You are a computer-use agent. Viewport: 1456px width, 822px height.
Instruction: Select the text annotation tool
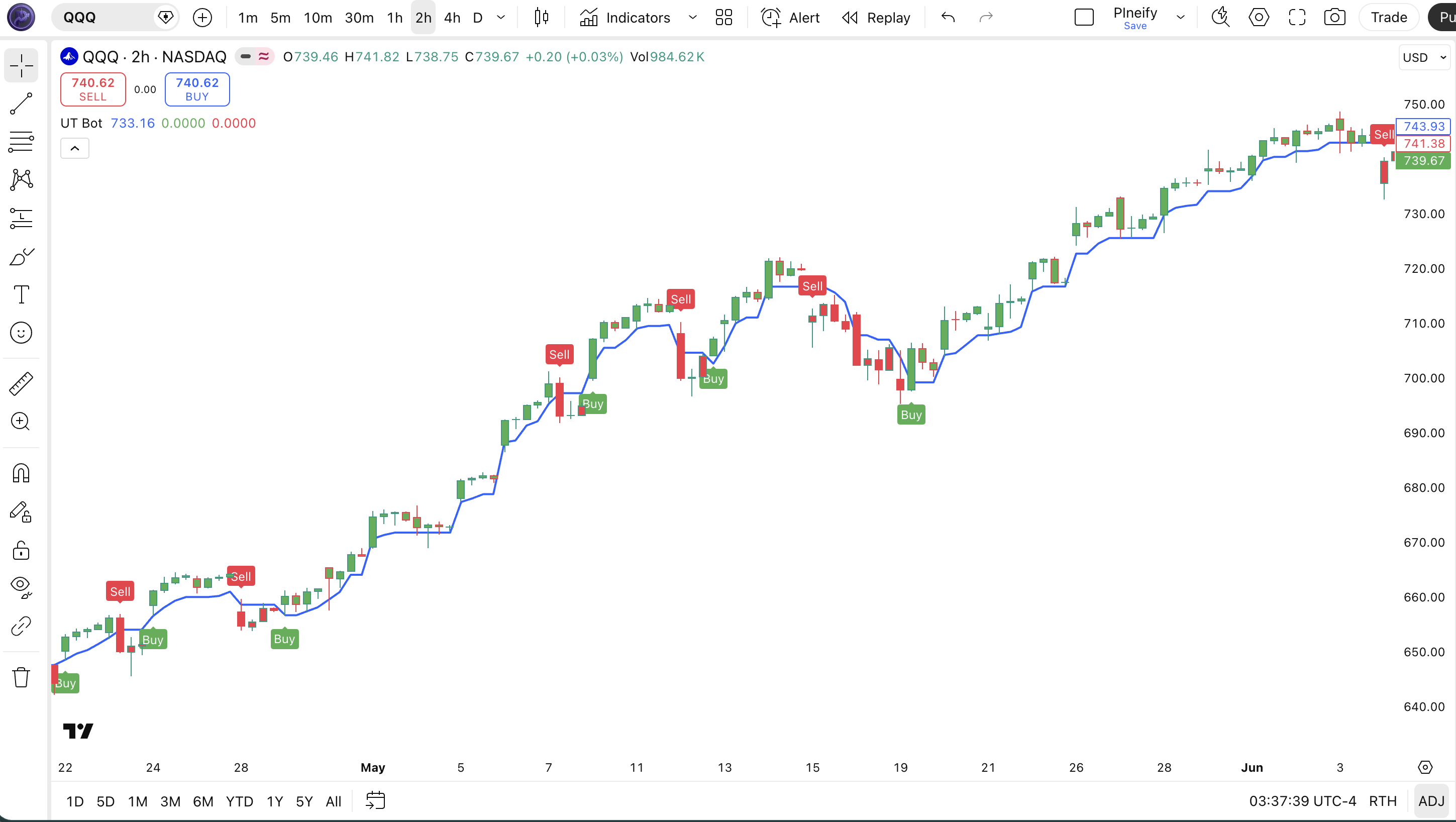point(22,294)
